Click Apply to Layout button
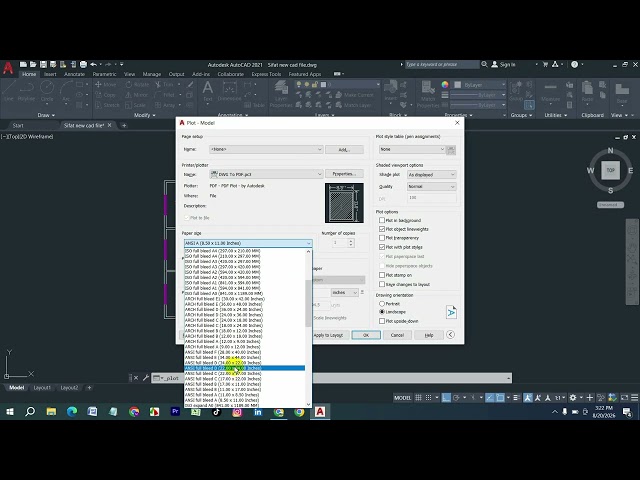The width and height of the screenshot is (640, 480). click(329, 335)
